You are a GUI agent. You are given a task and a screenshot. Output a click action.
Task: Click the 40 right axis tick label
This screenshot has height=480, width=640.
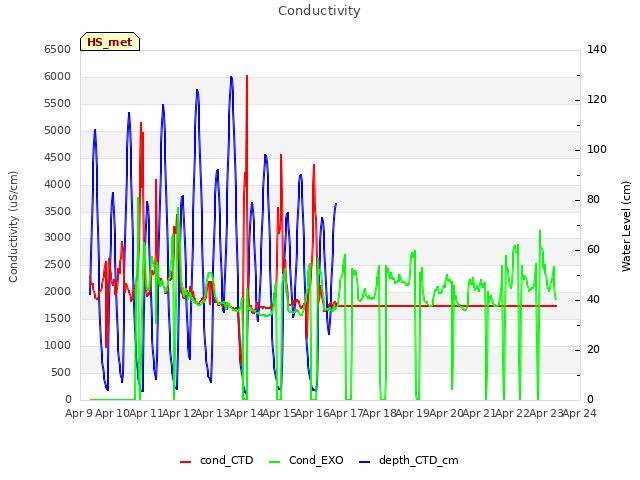pyautogui.click(x=593, y=300)
